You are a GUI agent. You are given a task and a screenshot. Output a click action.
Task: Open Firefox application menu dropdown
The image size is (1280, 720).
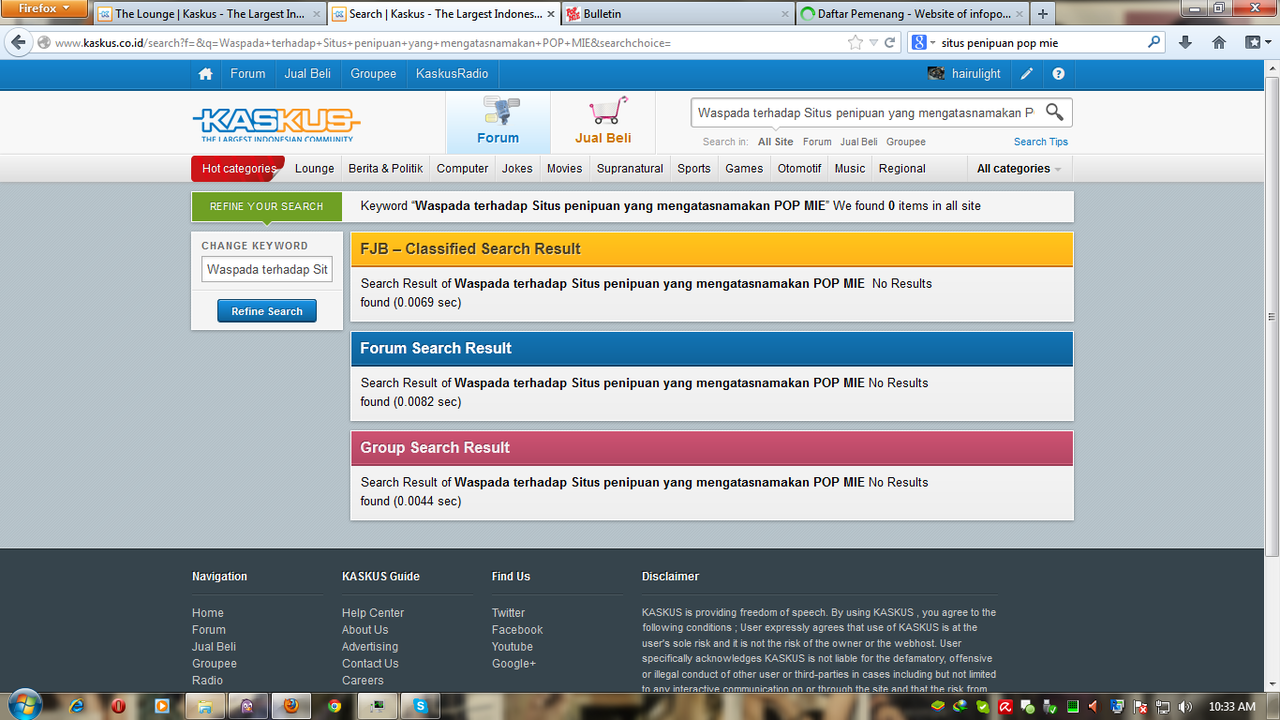44,8
